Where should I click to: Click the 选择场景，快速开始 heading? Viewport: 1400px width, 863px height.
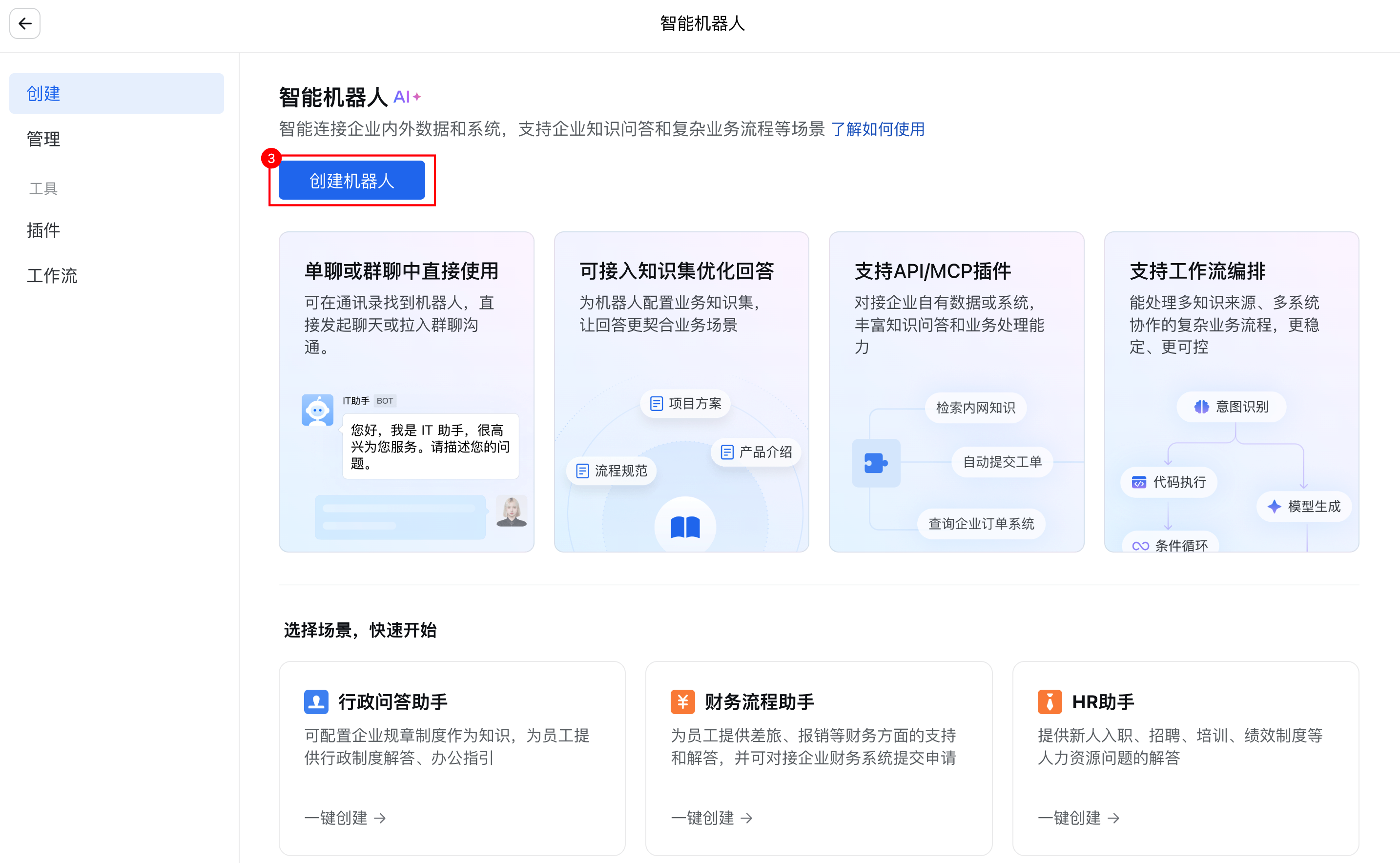tap(360, 630)
